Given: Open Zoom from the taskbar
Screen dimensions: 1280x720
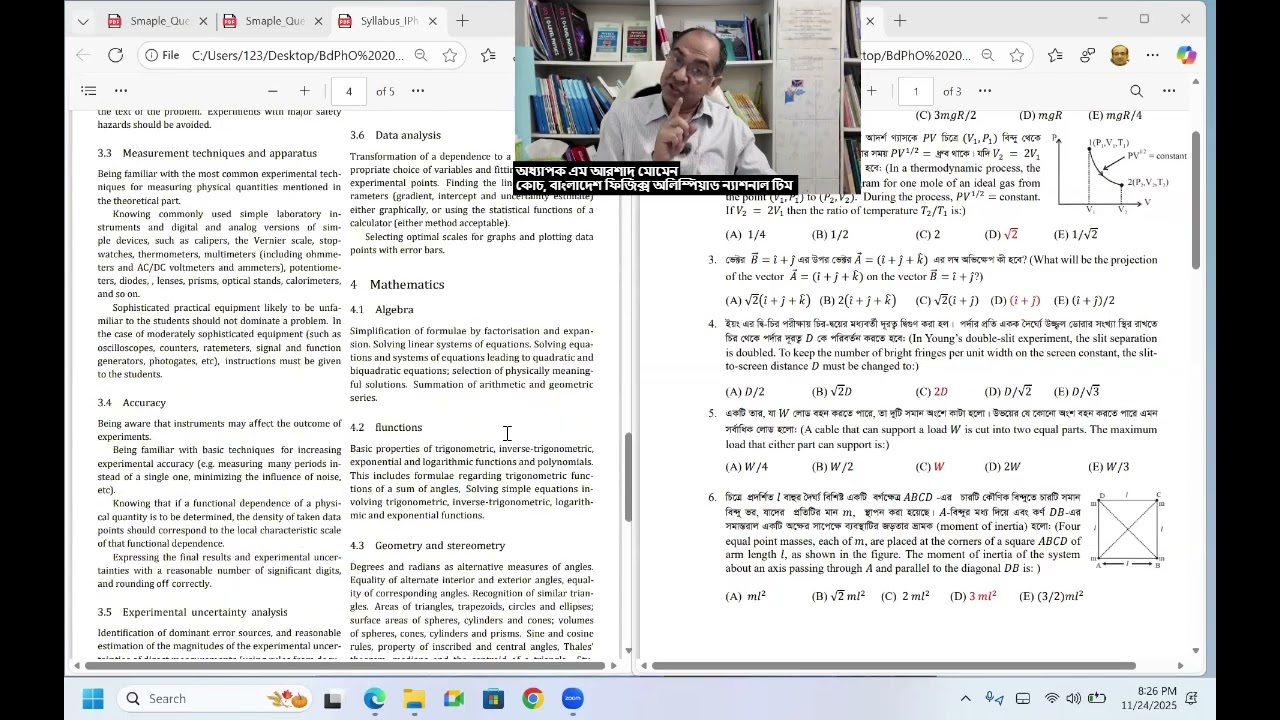Looking at the screenshot, I should tap(573, 699).
